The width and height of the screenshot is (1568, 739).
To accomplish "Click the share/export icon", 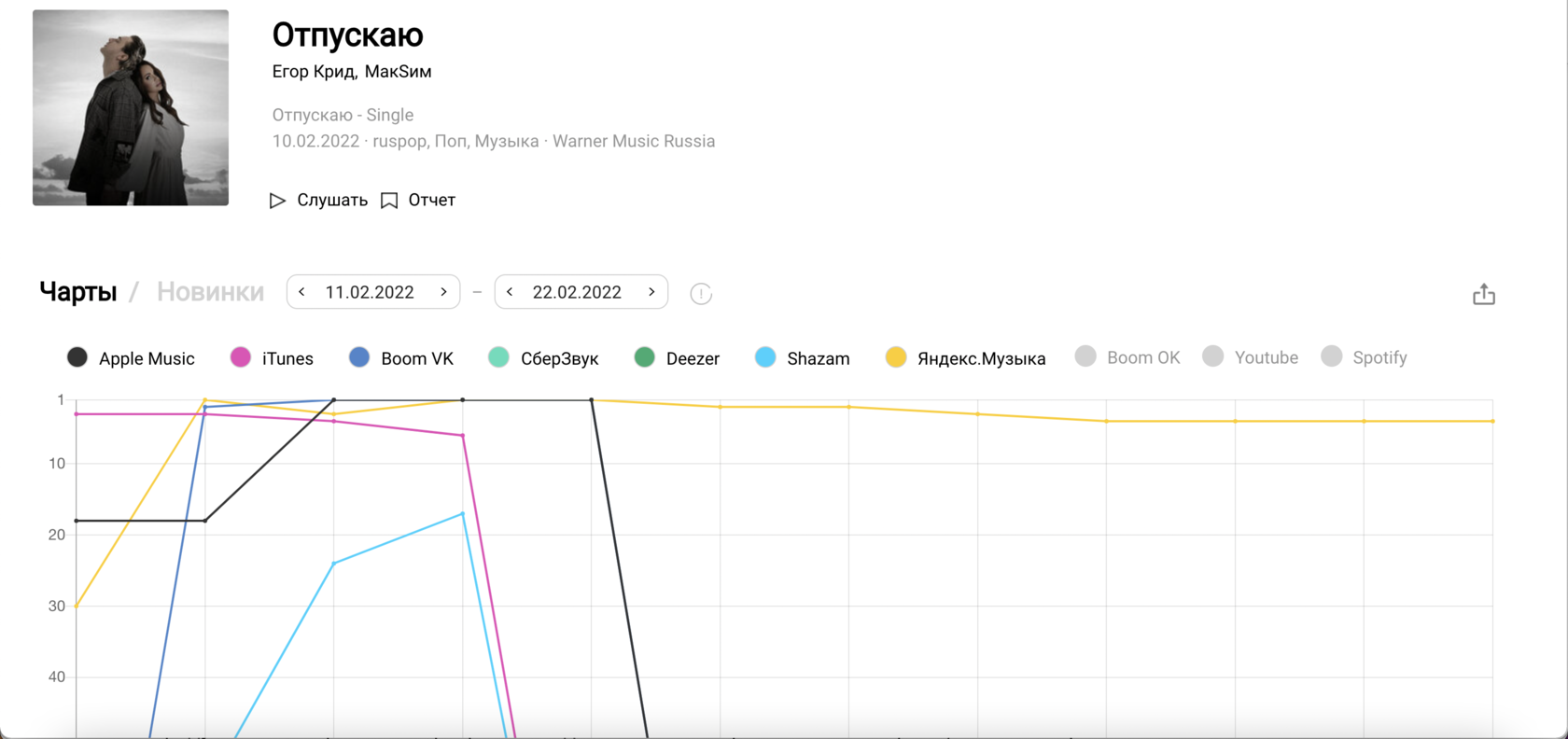I will click(x=1483, y=295).
